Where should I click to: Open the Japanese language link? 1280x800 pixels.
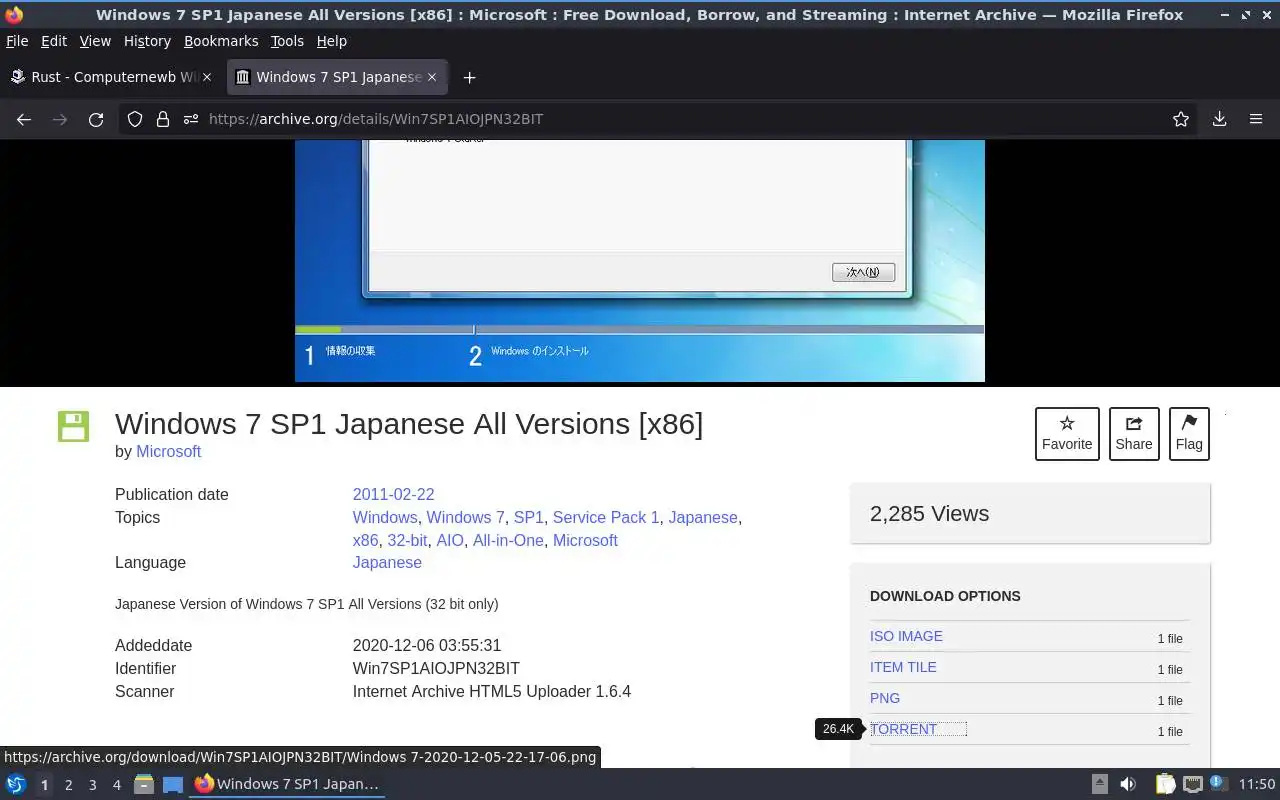[387, 562]
